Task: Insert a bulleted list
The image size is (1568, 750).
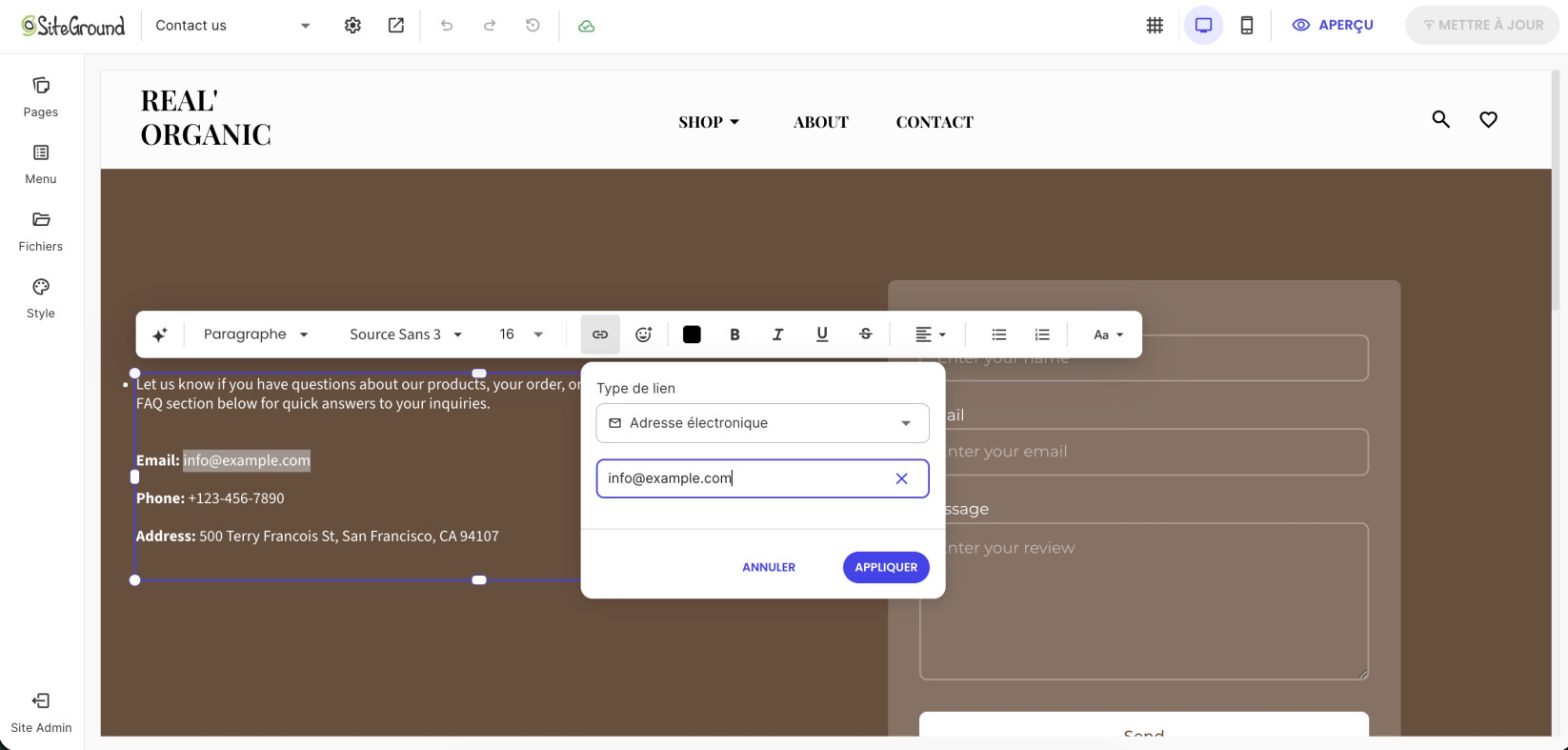Action: click(999, 334)
